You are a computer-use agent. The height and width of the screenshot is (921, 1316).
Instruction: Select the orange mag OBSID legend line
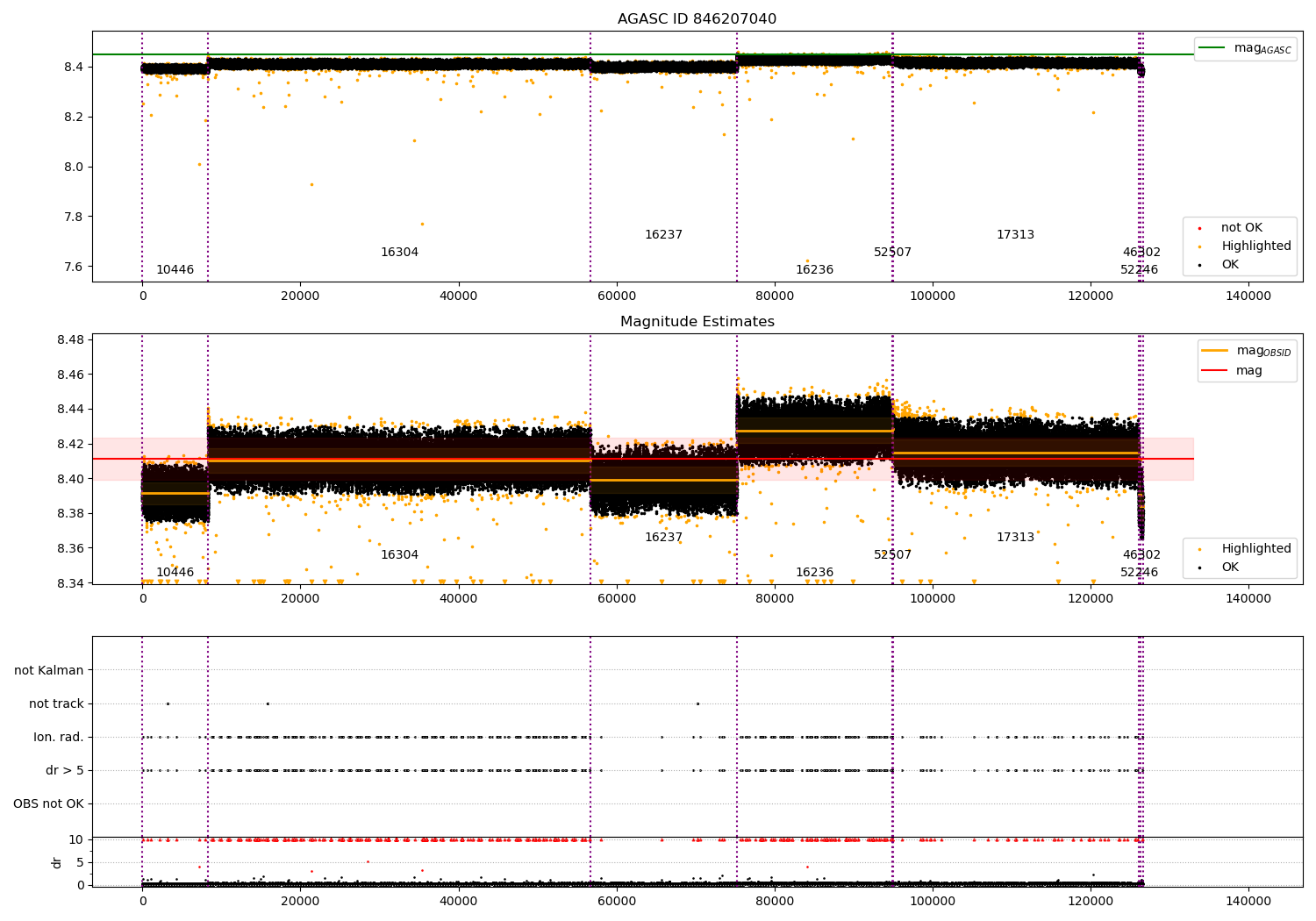[x=1214, y=351]
